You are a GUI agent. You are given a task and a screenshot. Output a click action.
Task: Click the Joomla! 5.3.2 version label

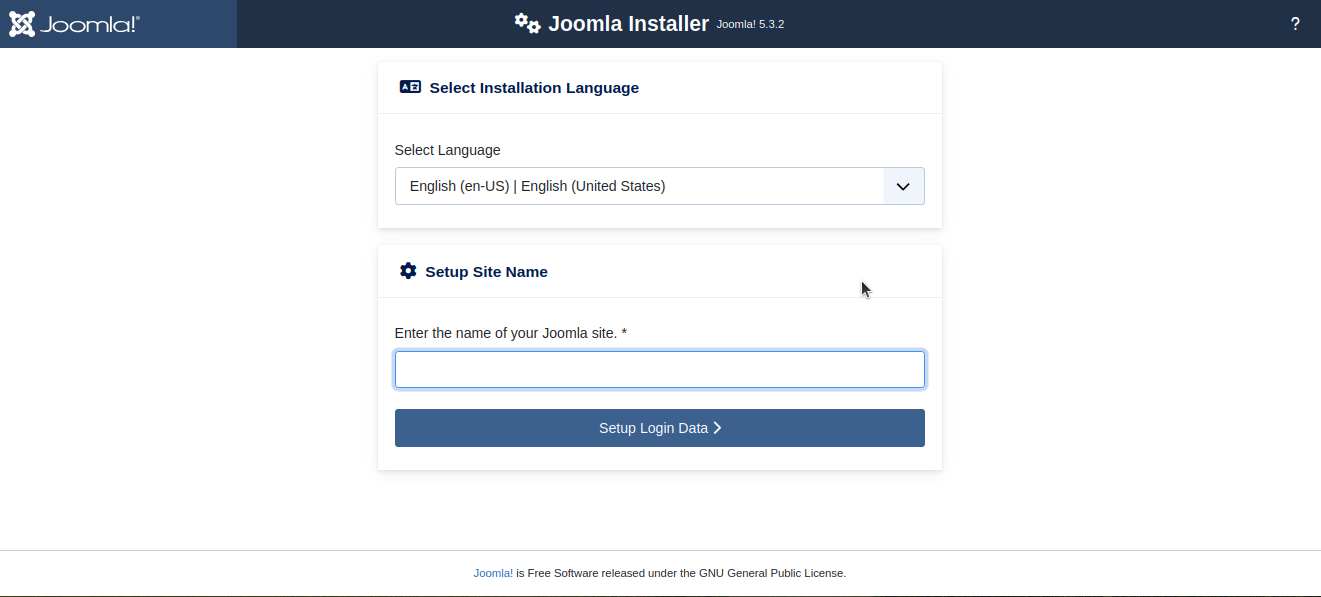pos(750,24)
